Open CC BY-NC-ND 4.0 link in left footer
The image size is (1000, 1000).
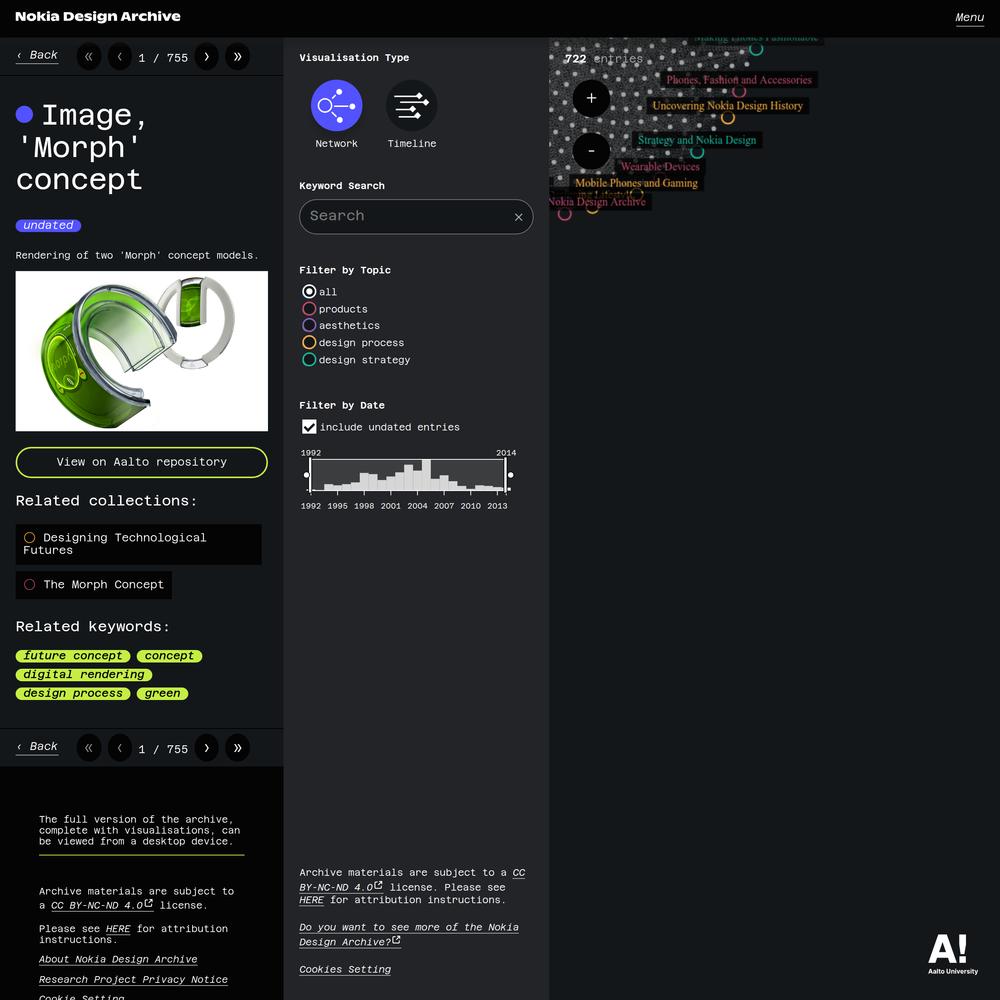[102, 906]
